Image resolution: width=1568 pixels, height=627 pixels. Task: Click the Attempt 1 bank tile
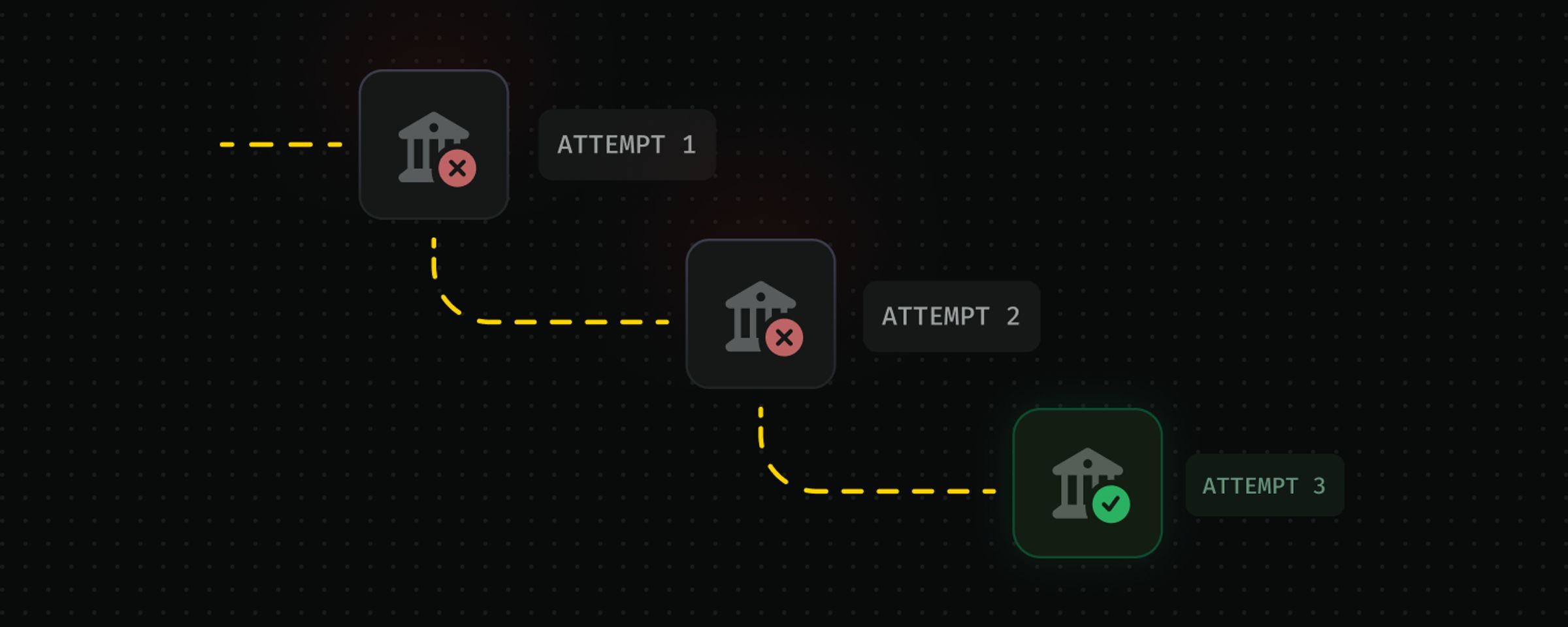(434, 144)
